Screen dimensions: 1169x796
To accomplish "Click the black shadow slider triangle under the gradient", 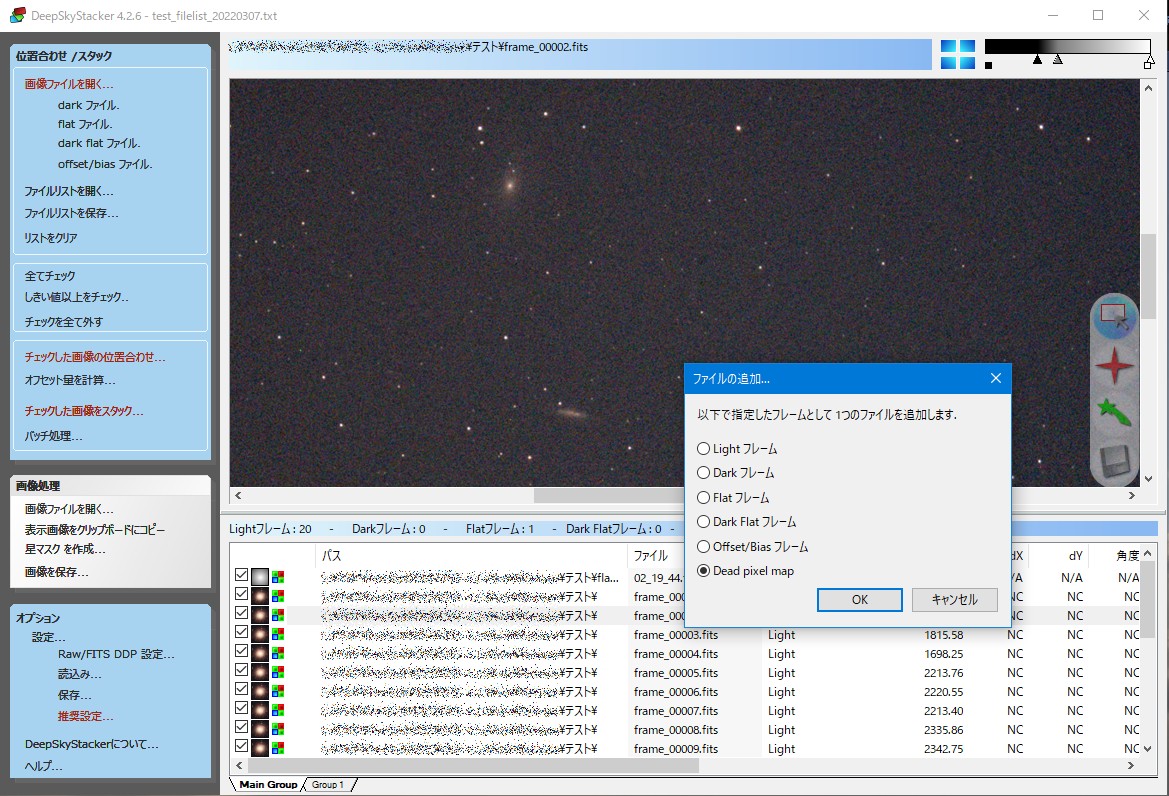I will click(1038, 60).
